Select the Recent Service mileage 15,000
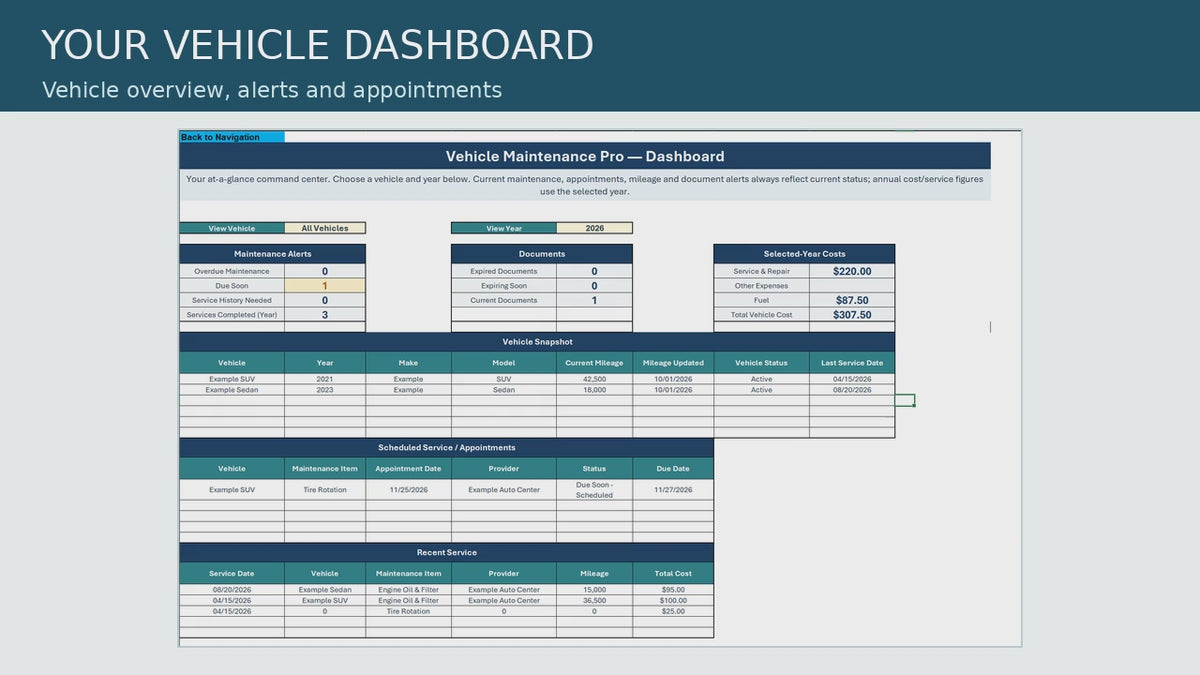 (594, 590)
